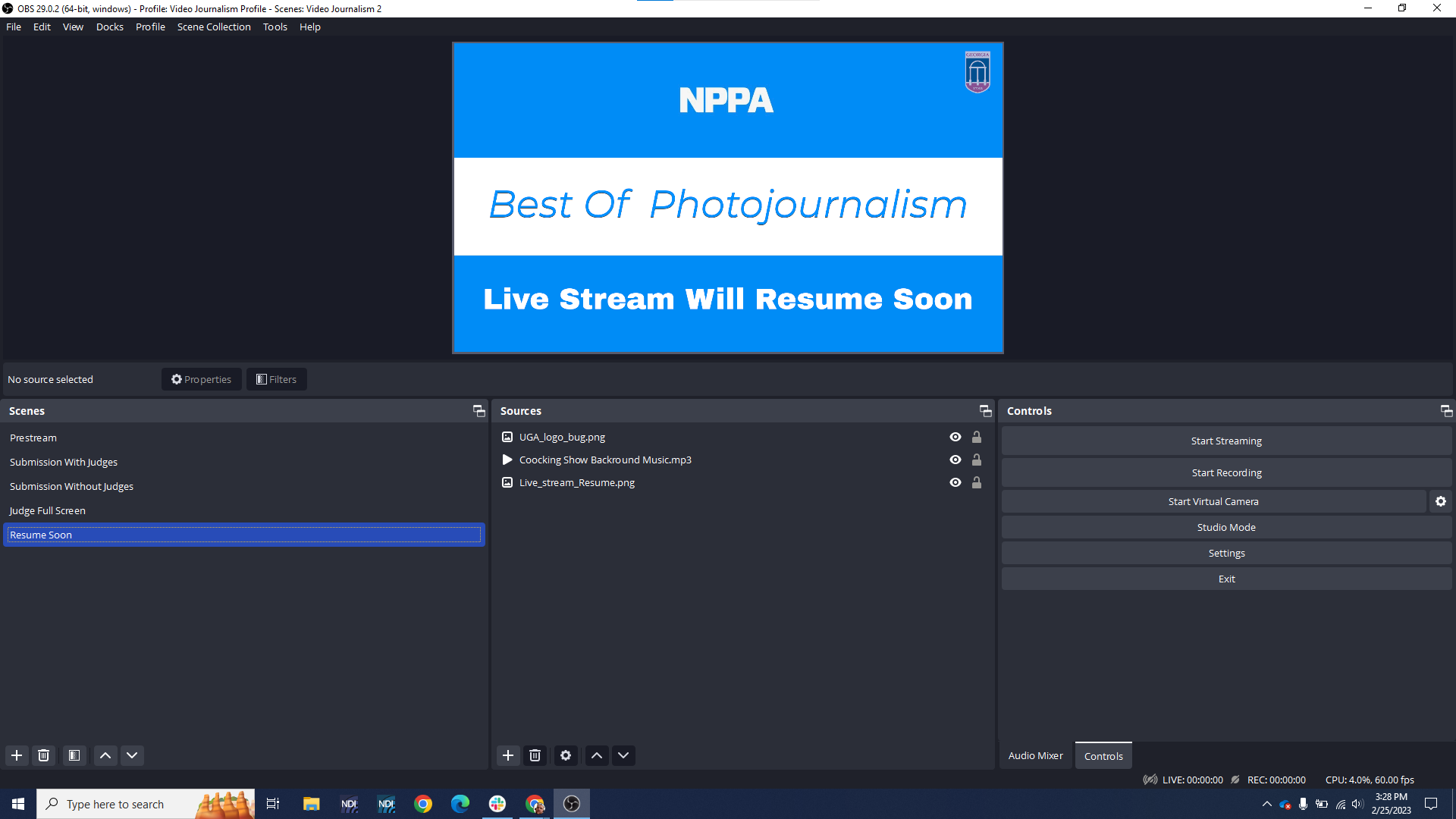Pop out the Scenes dock
The height and width of the screenshot is (819, 1456).
click(x=479, y=411)
